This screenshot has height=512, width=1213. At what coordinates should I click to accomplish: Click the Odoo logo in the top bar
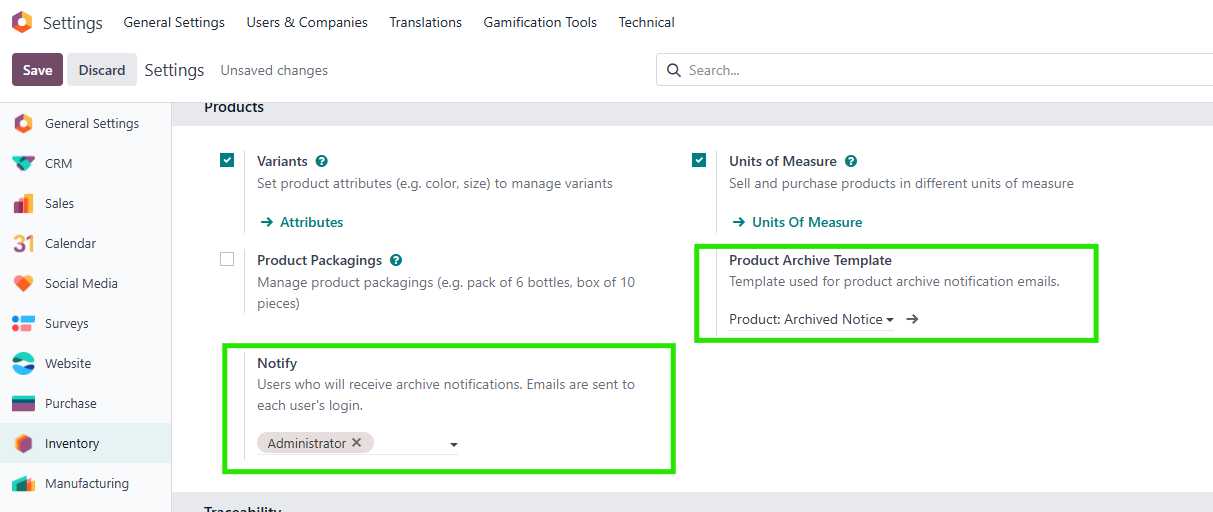[22, 22]
